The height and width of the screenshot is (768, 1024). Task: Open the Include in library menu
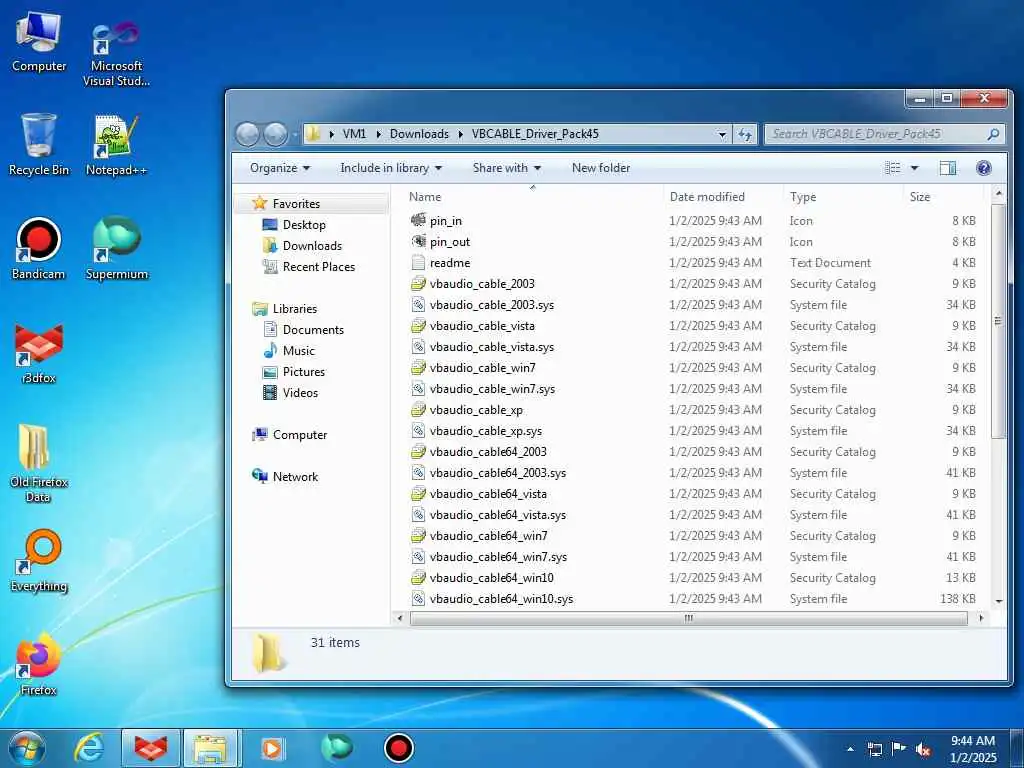(x=391, y=168)
